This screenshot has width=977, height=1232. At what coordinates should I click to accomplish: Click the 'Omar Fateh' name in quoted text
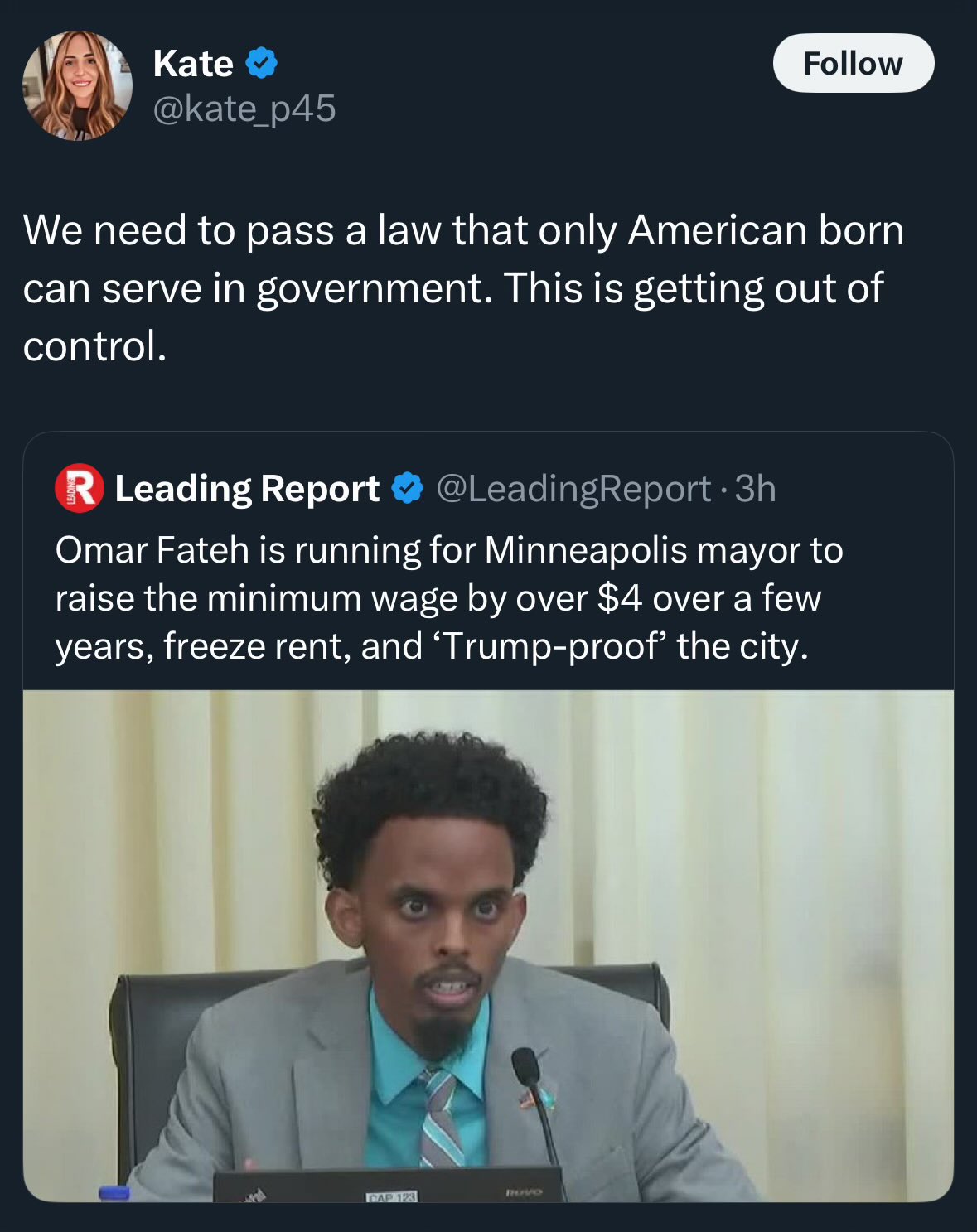[152, 550]
